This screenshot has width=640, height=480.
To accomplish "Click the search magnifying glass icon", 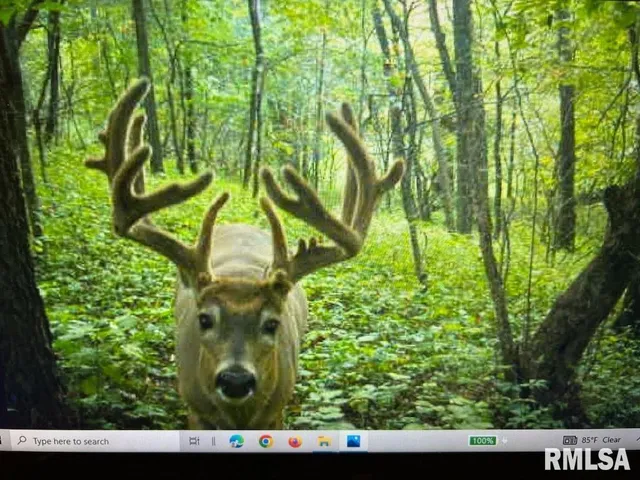I will tap(22, 440).
